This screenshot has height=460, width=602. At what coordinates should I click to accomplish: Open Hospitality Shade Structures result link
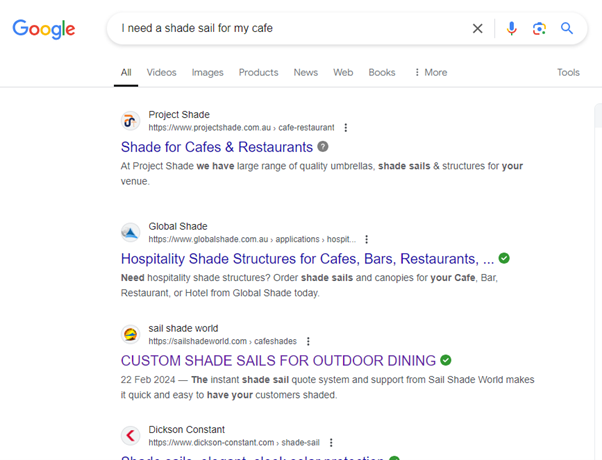(307, 259)
